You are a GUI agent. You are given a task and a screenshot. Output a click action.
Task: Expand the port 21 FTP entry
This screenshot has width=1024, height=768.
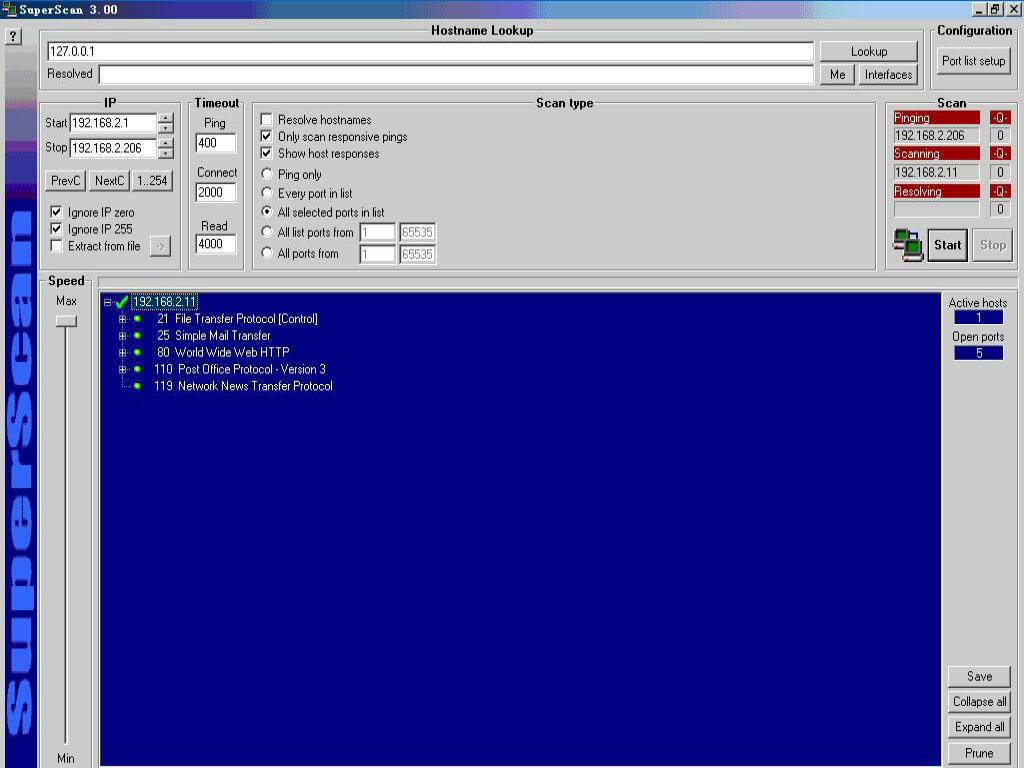(x=122, y=319)
